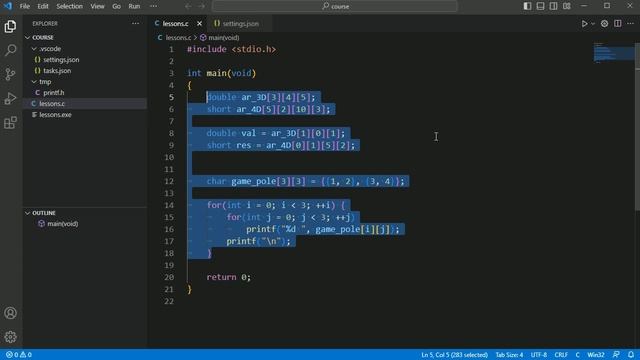This screenshot has height=360, width=640.
Task: Open the View menu
Action: [x=97, y=6]
